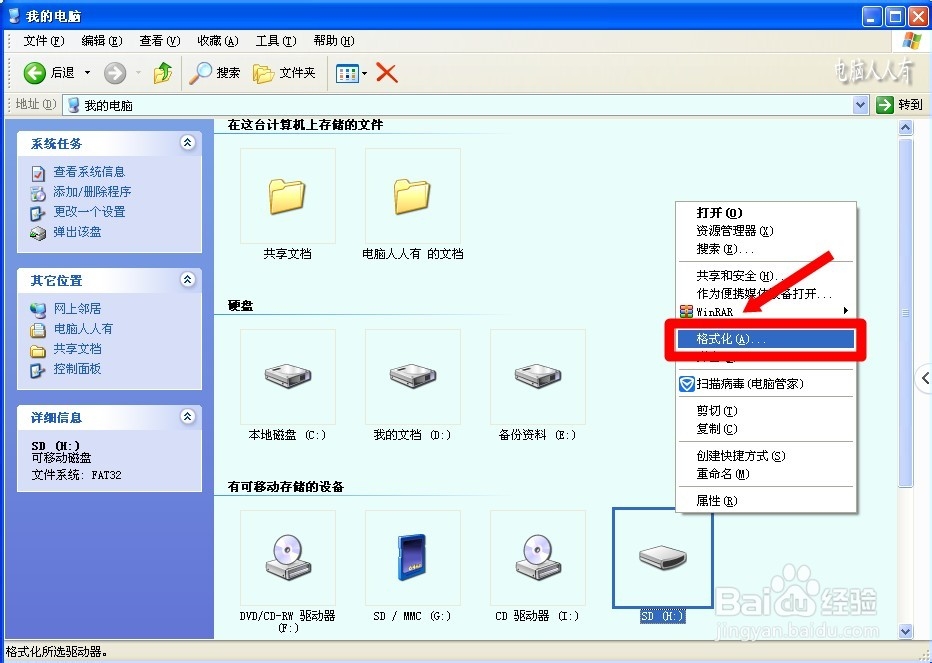Image resolution: width=932 pixels, height=663 pixels.
Task: Choose 打开(O) in context menu
Action: [x=766, y=213]
